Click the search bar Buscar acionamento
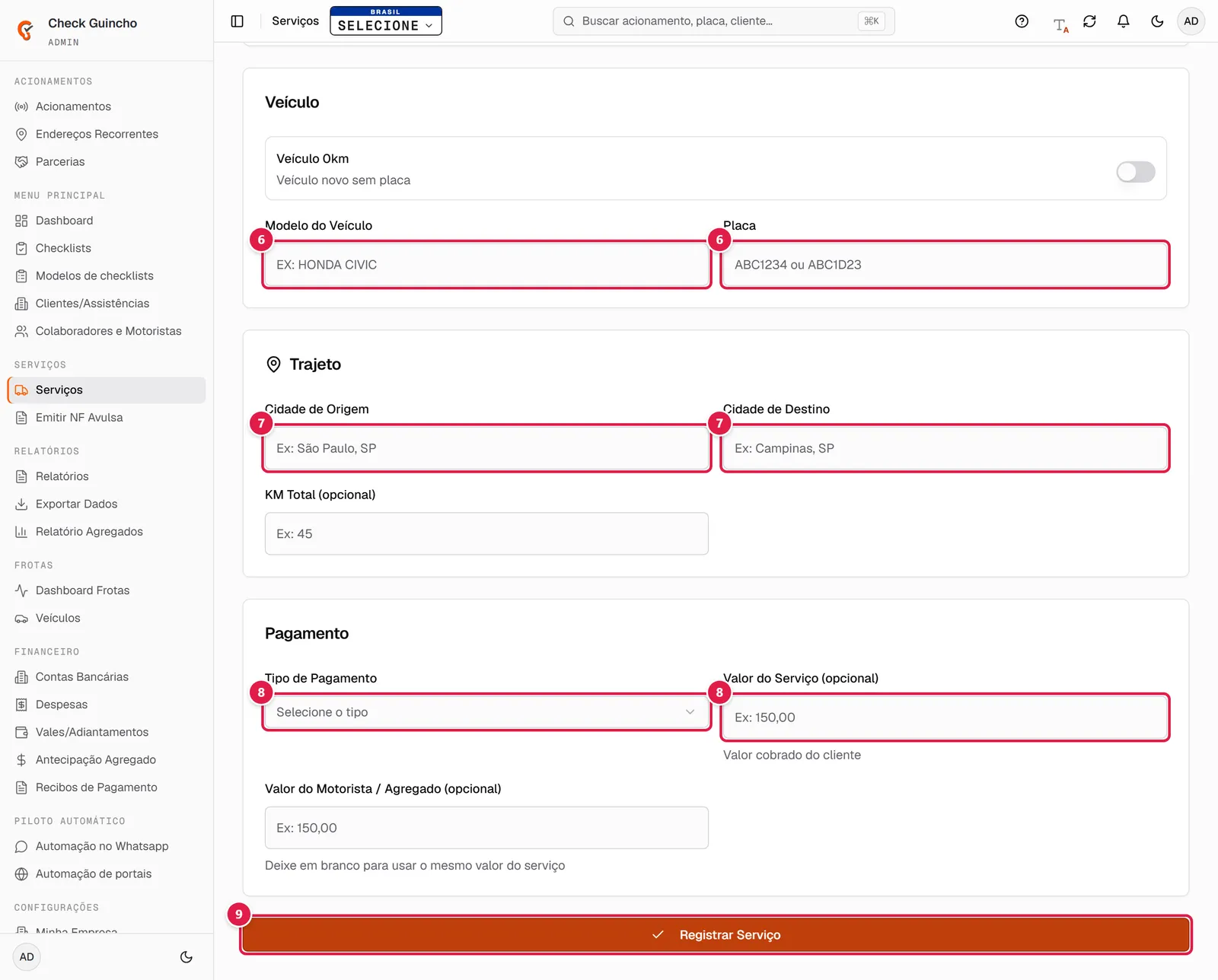 click(723, 21)
